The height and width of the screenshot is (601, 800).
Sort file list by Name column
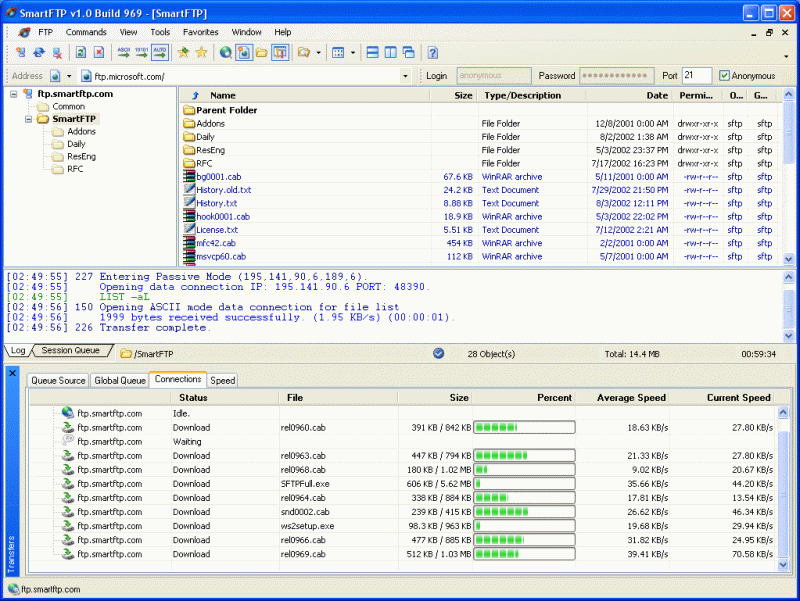coord(222,95)
